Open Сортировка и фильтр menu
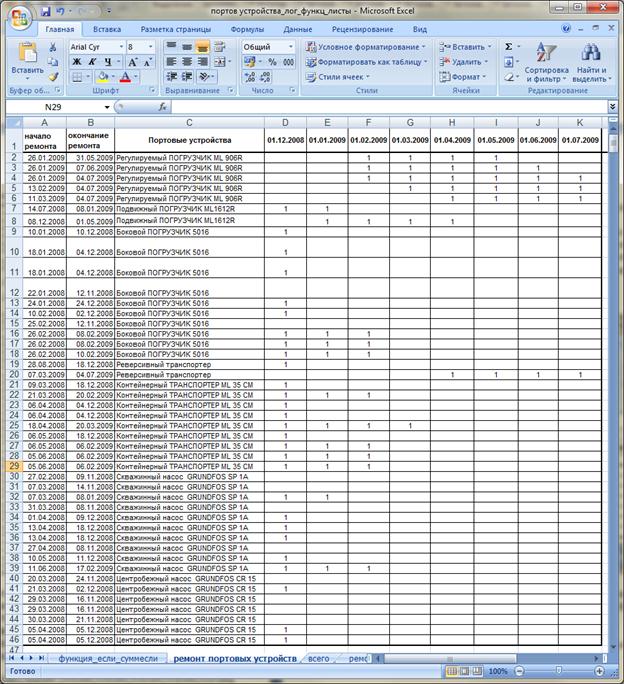The image size is (624, 684). [x=546, y=62]
